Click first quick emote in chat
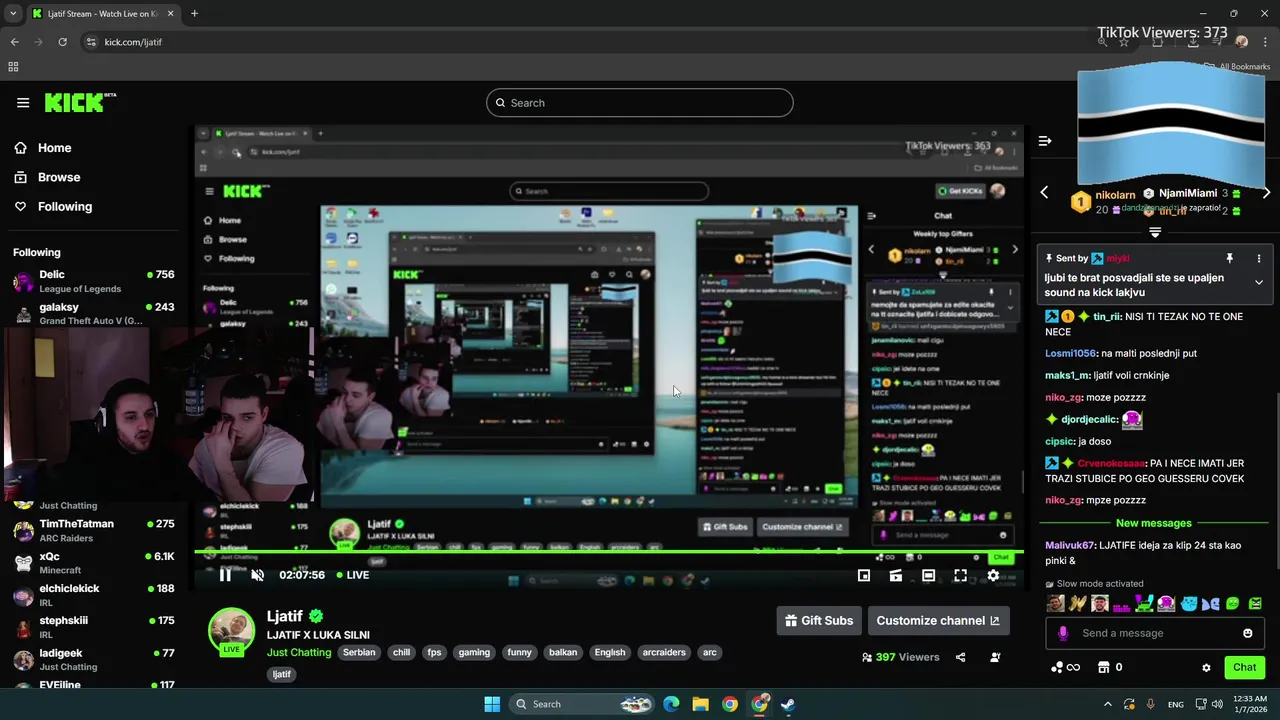This screenshot has height=720, width=1280. pos(1055,603)
